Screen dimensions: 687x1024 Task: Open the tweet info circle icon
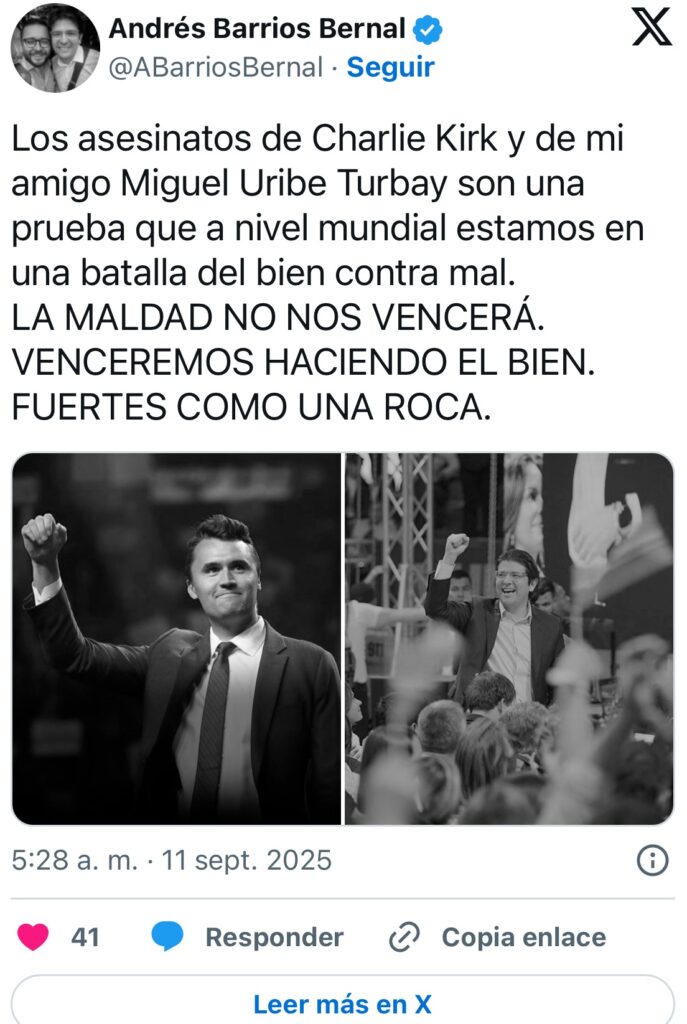pos(652,860)
